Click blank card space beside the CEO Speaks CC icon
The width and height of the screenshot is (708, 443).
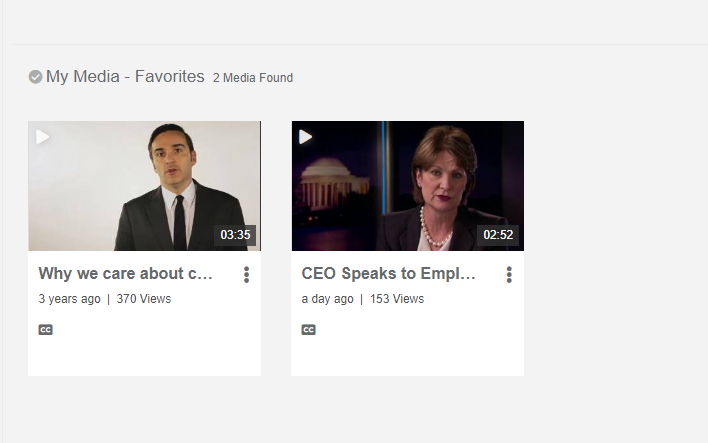click(420, 340)
